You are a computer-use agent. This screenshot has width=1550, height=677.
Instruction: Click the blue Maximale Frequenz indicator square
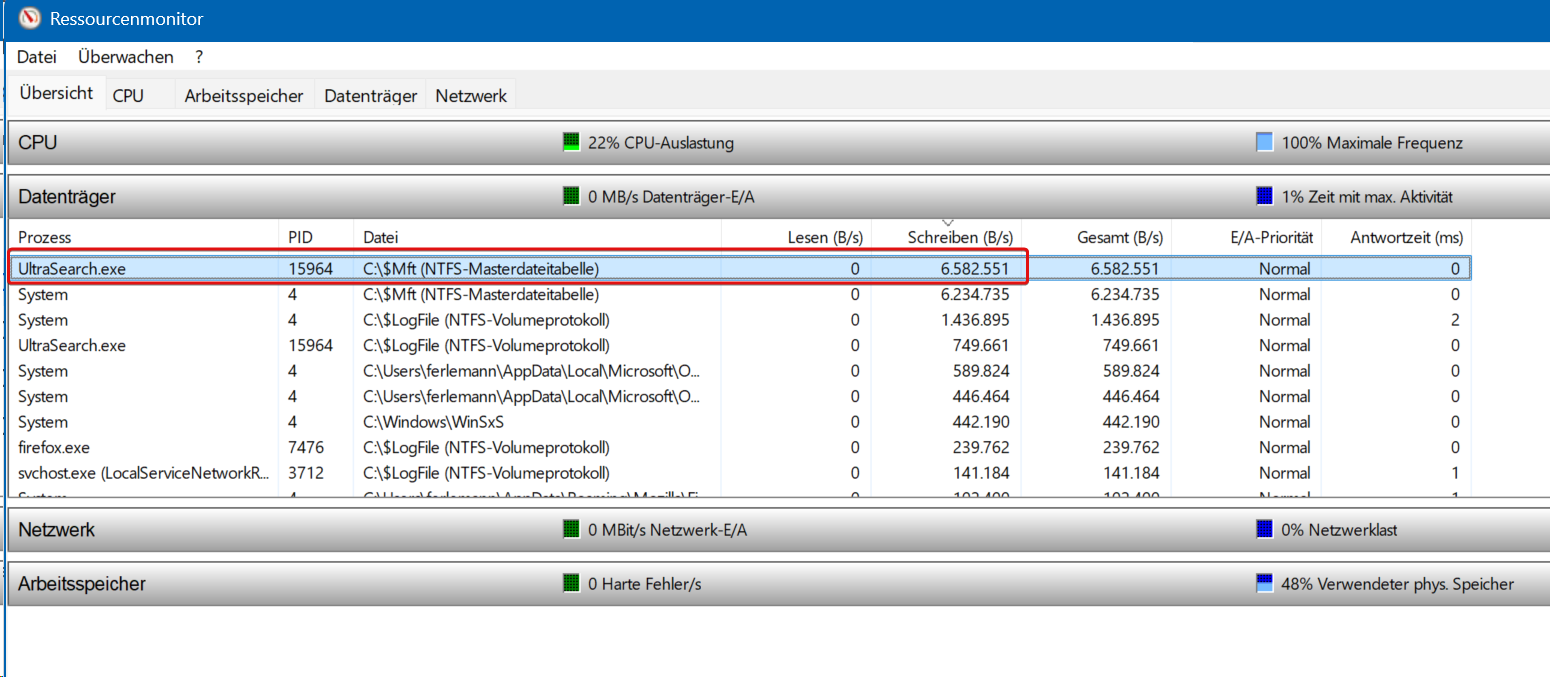(x=1264, y=143)
